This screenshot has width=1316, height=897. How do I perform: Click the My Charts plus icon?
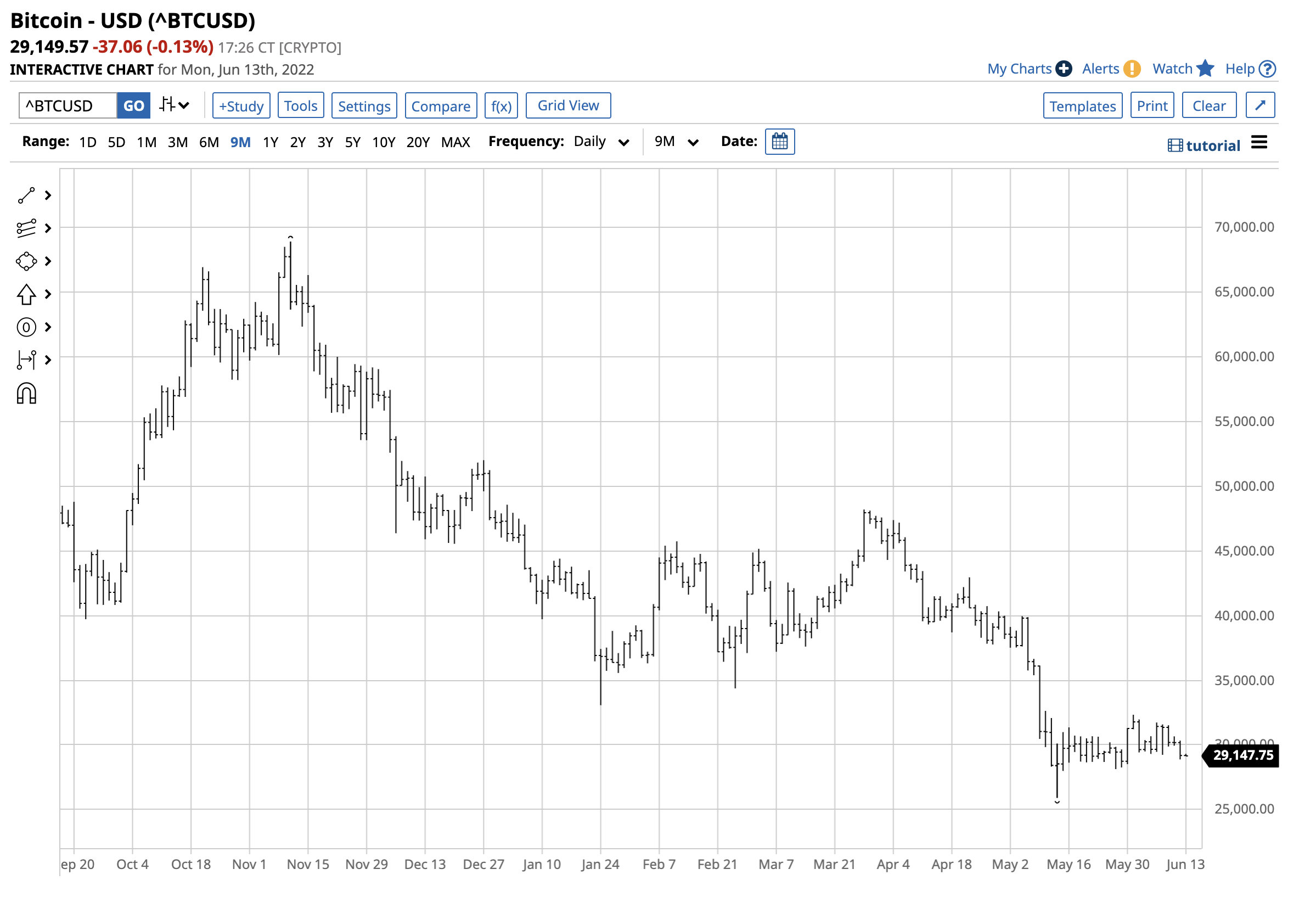tap(1065, 69)
